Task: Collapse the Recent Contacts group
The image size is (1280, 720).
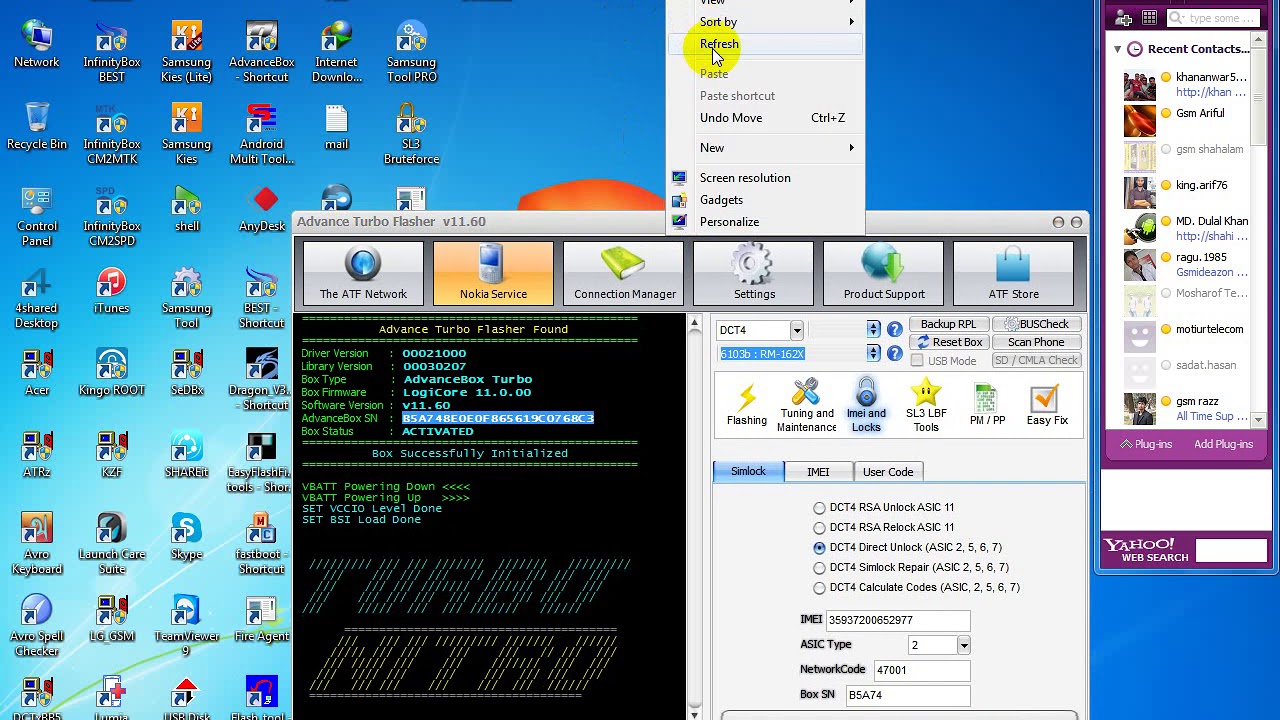Action: pos(1117,49)
